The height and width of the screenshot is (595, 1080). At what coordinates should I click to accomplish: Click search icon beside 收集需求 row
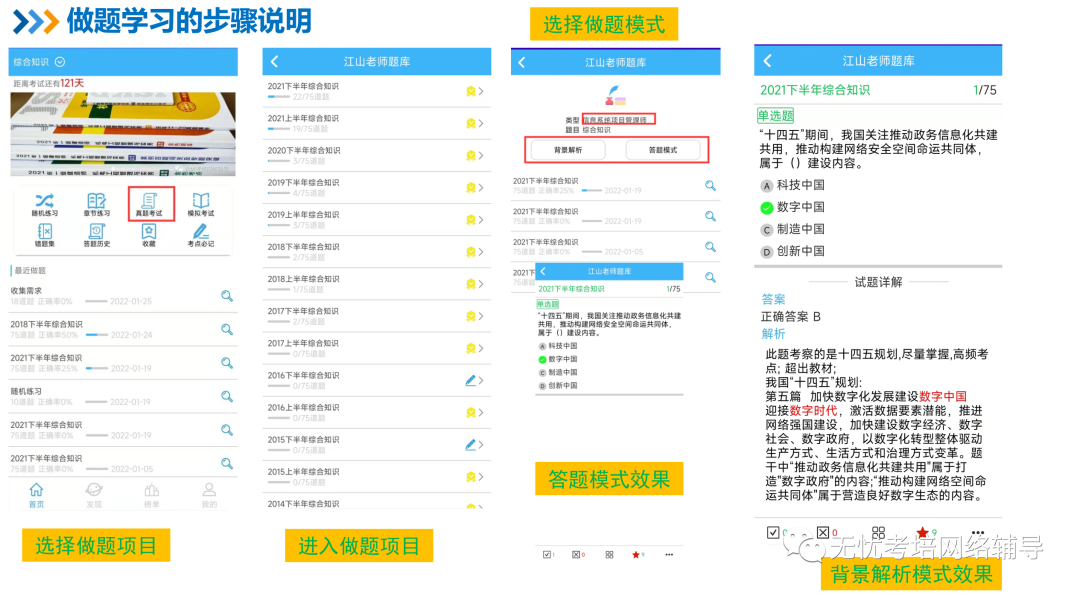(x=227, y=296)
